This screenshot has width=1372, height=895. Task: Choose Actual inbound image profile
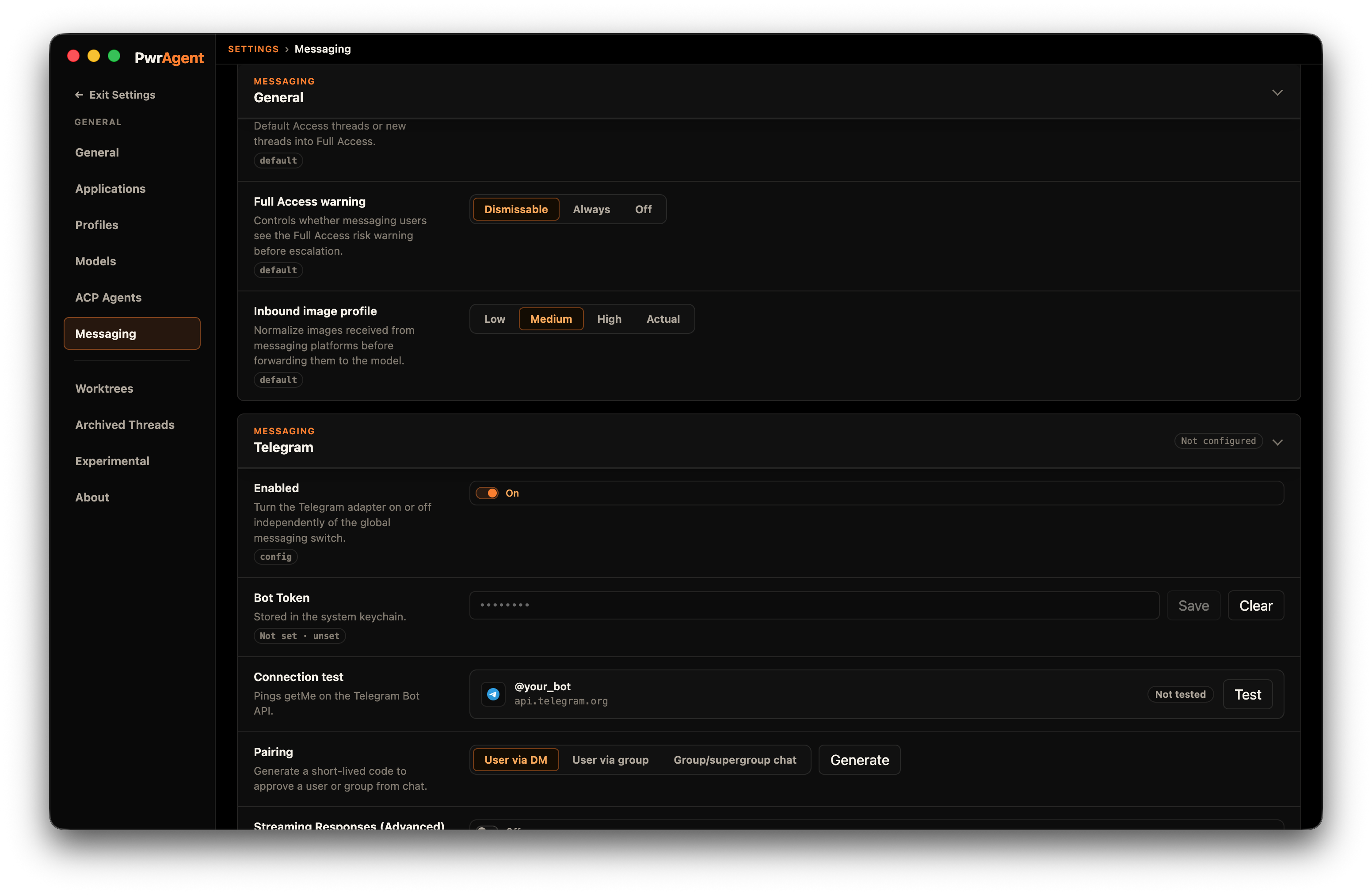tap(663, 319)
